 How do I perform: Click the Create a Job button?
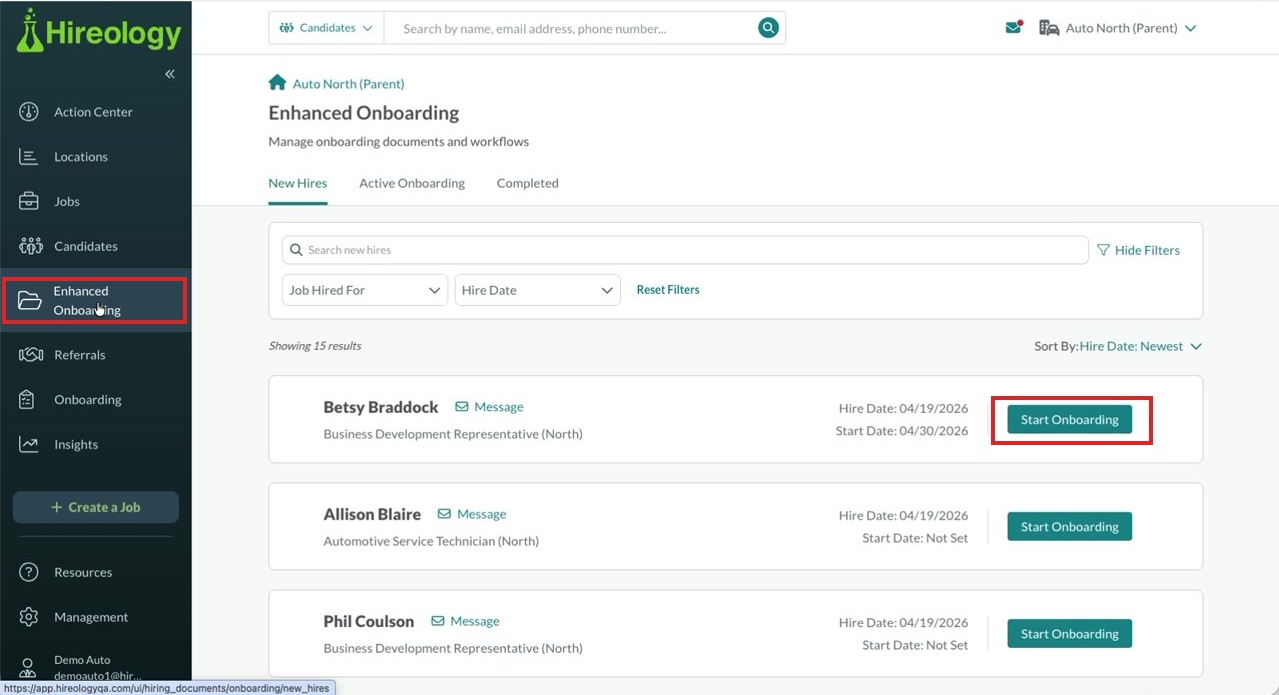click(96, 507)
